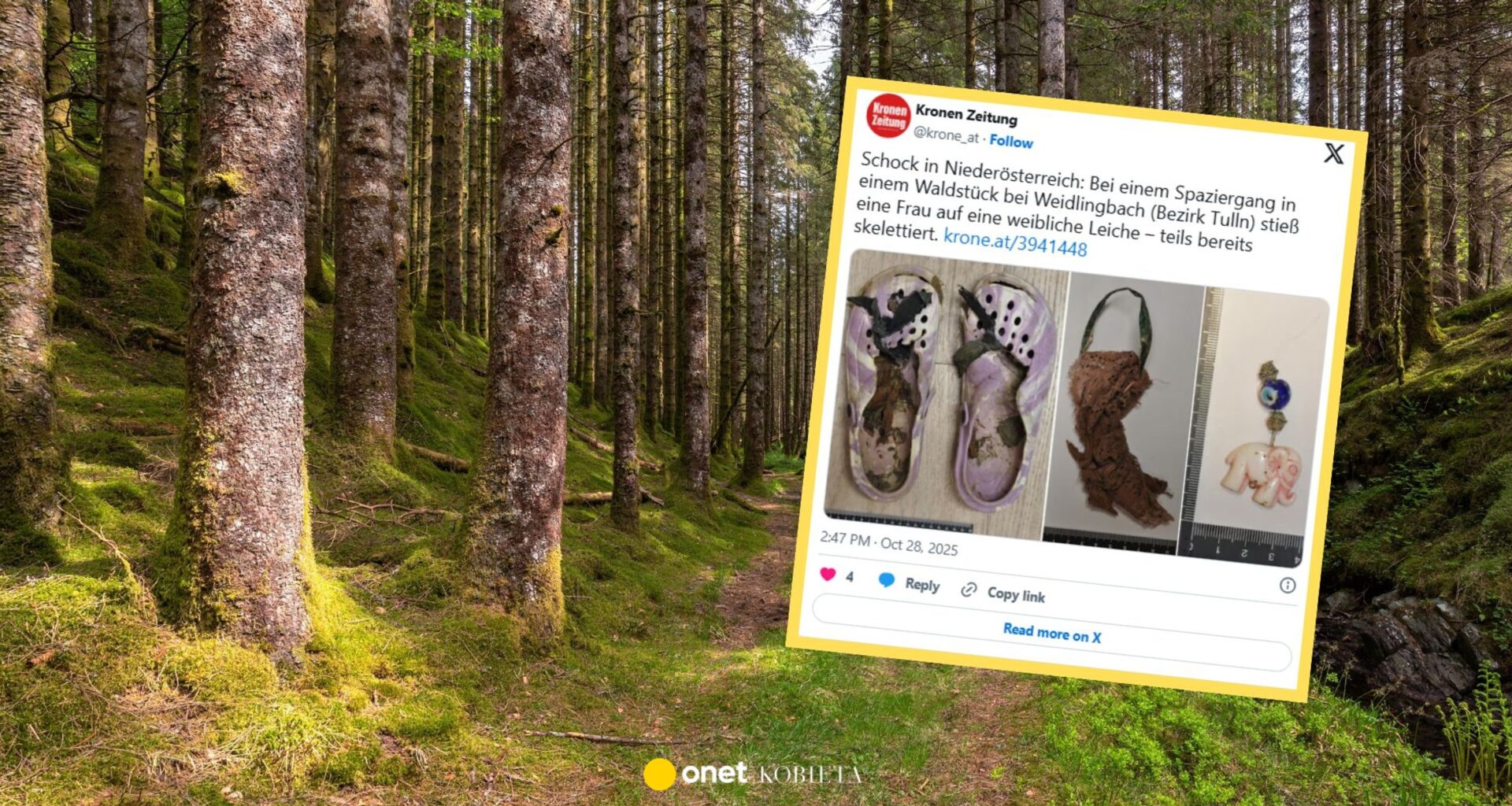Like the tweet with heart icon
The image size is (1512, 806).
828,574
